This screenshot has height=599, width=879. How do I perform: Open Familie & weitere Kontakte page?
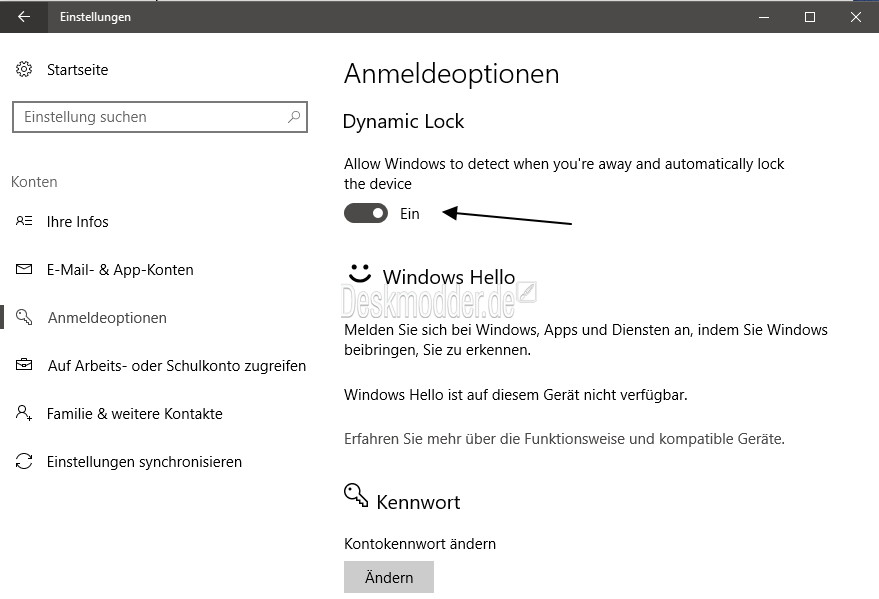(x=135, y=414)
